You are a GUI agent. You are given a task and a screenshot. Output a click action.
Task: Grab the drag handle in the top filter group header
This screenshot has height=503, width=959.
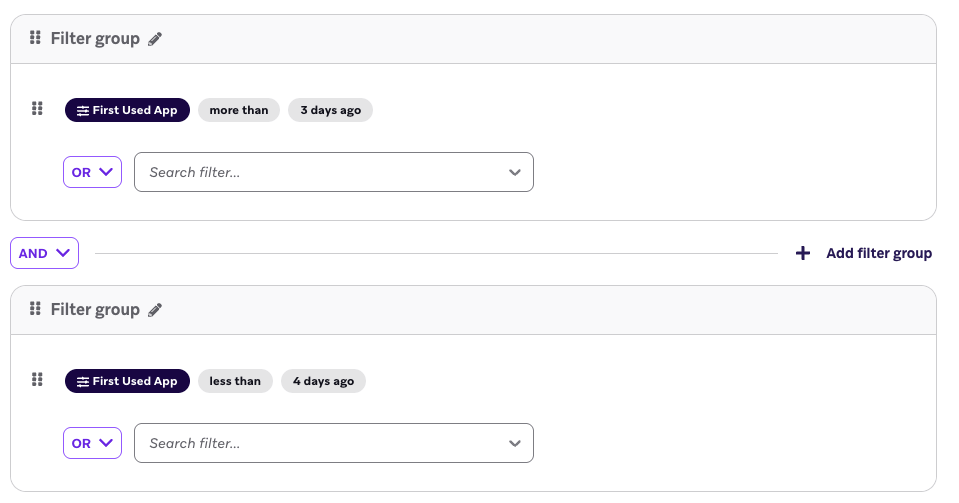point(36,38)
